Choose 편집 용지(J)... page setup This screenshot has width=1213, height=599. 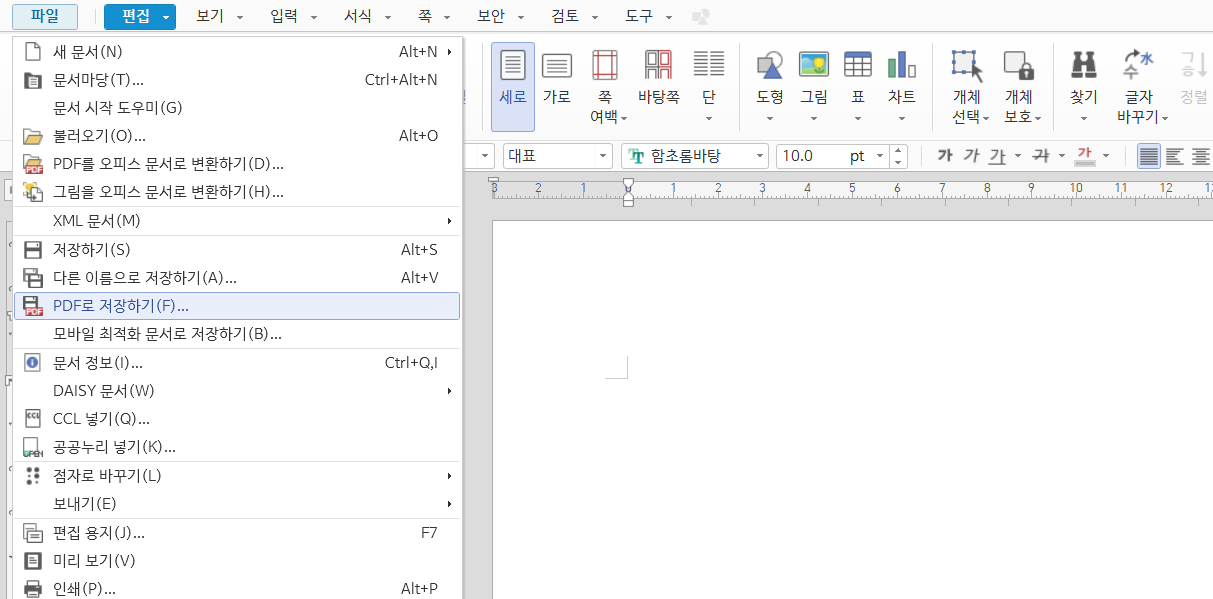237,533
